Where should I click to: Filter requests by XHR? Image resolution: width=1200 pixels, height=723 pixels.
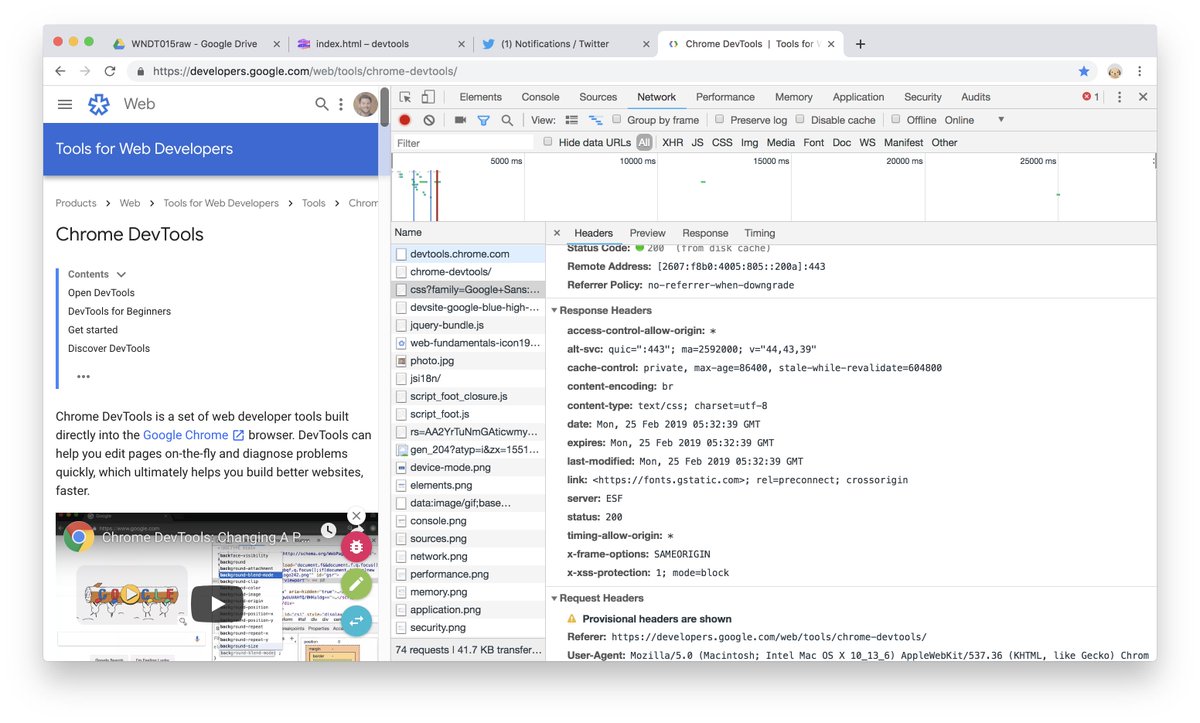(672, 142)
